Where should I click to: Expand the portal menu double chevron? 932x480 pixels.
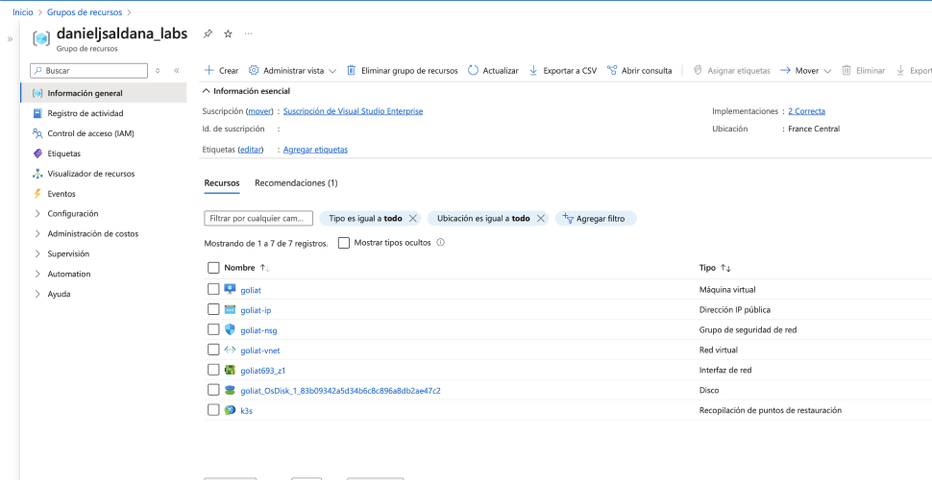click(x=10, y=39)
